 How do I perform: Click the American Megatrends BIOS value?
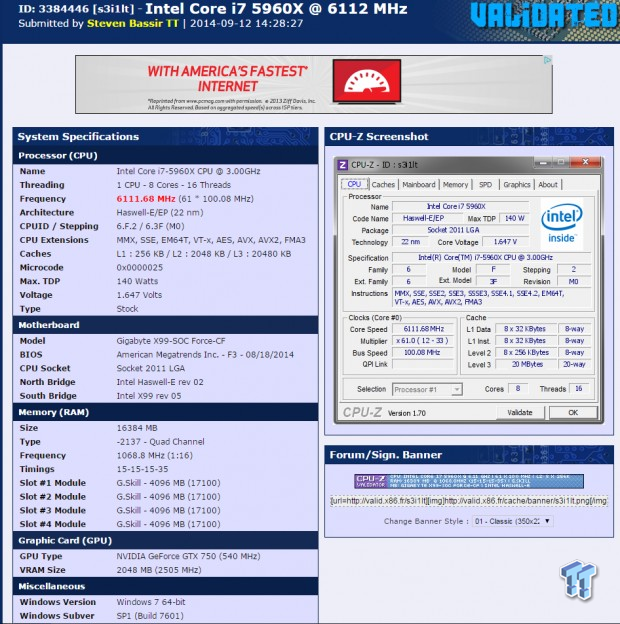pos(205,355)
